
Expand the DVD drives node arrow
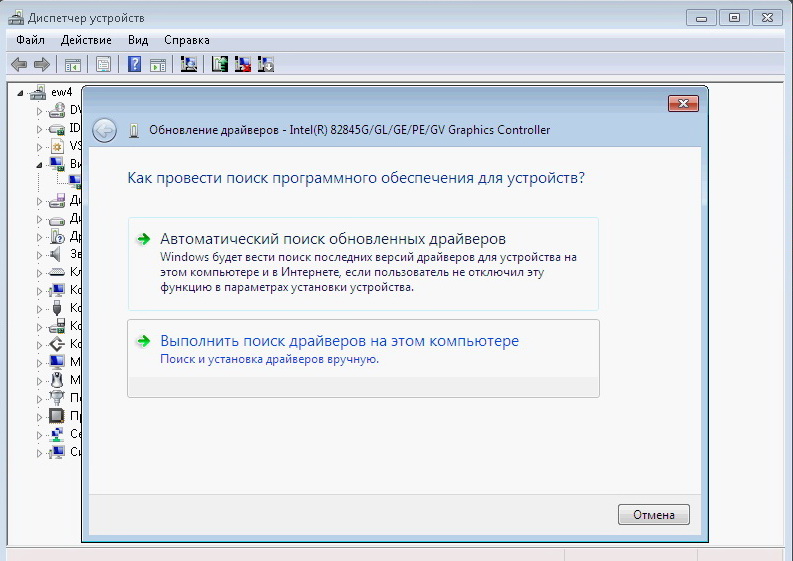click(39, 111)
